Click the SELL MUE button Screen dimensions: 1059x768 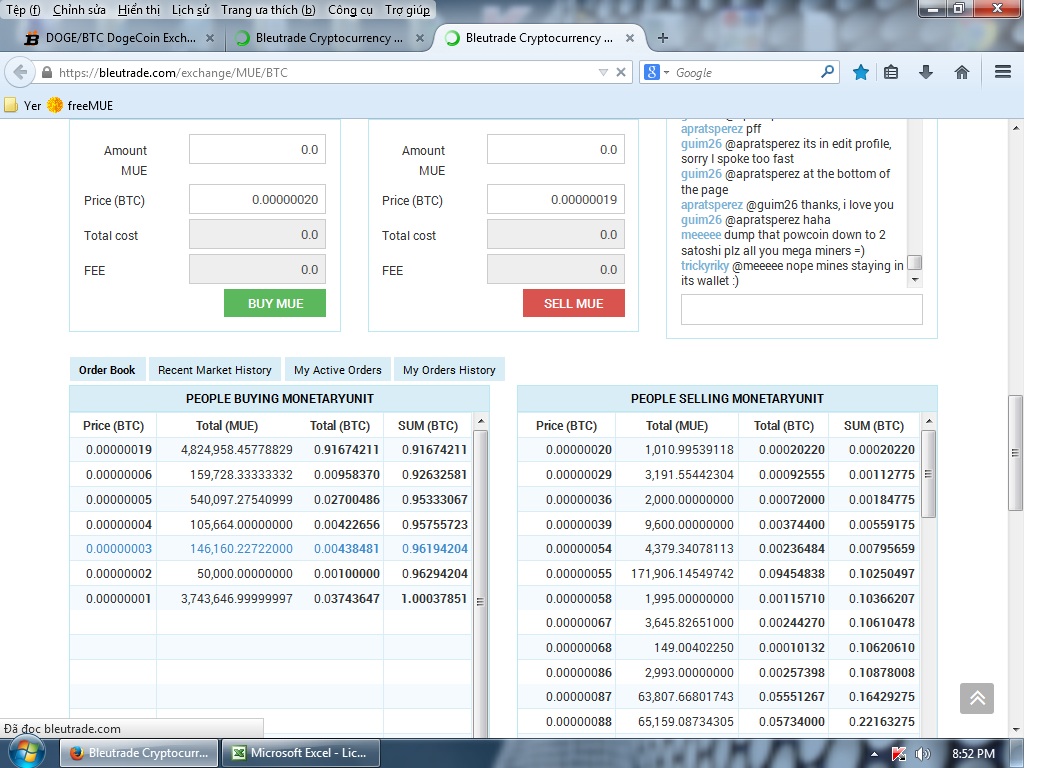coord(573,303)
